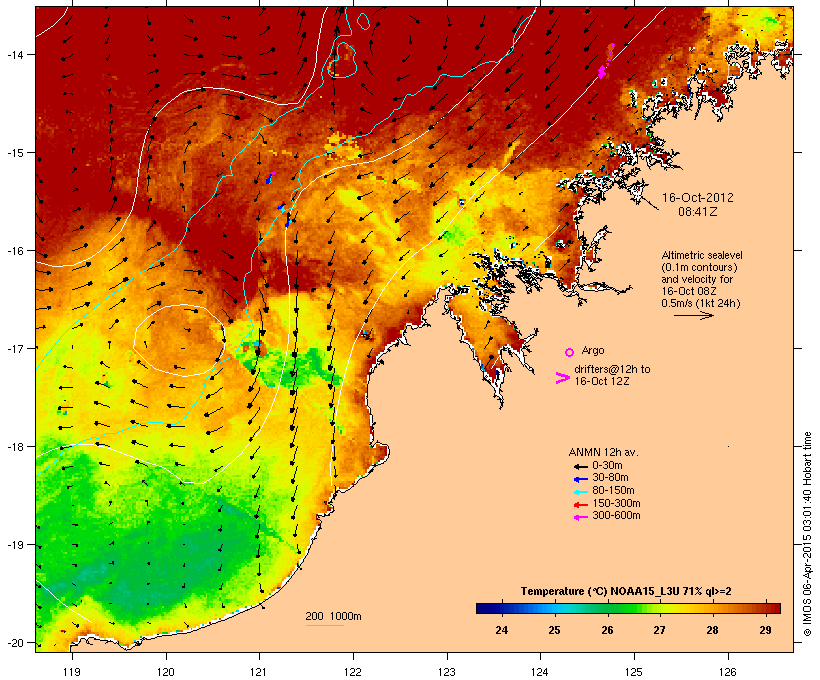This screenshot has width=820, height=680.
Task: Click the 08:41Z time label
Action: click(x=698, y=212)
